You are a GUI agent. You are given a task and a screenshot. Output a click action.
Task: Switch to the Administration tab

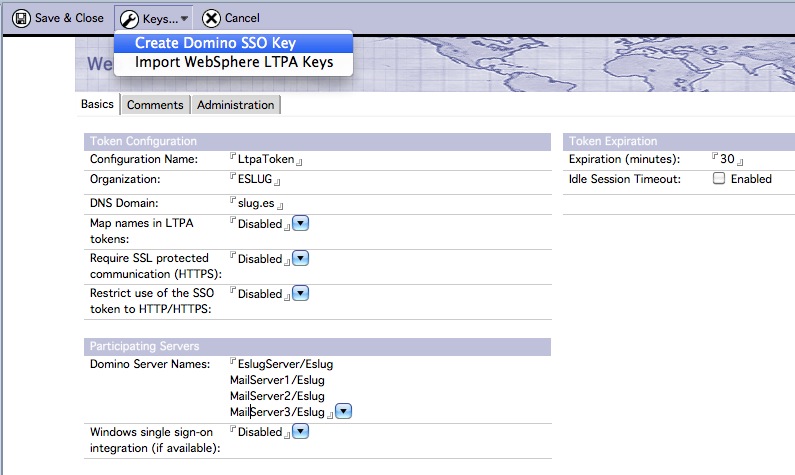[235, 105]
